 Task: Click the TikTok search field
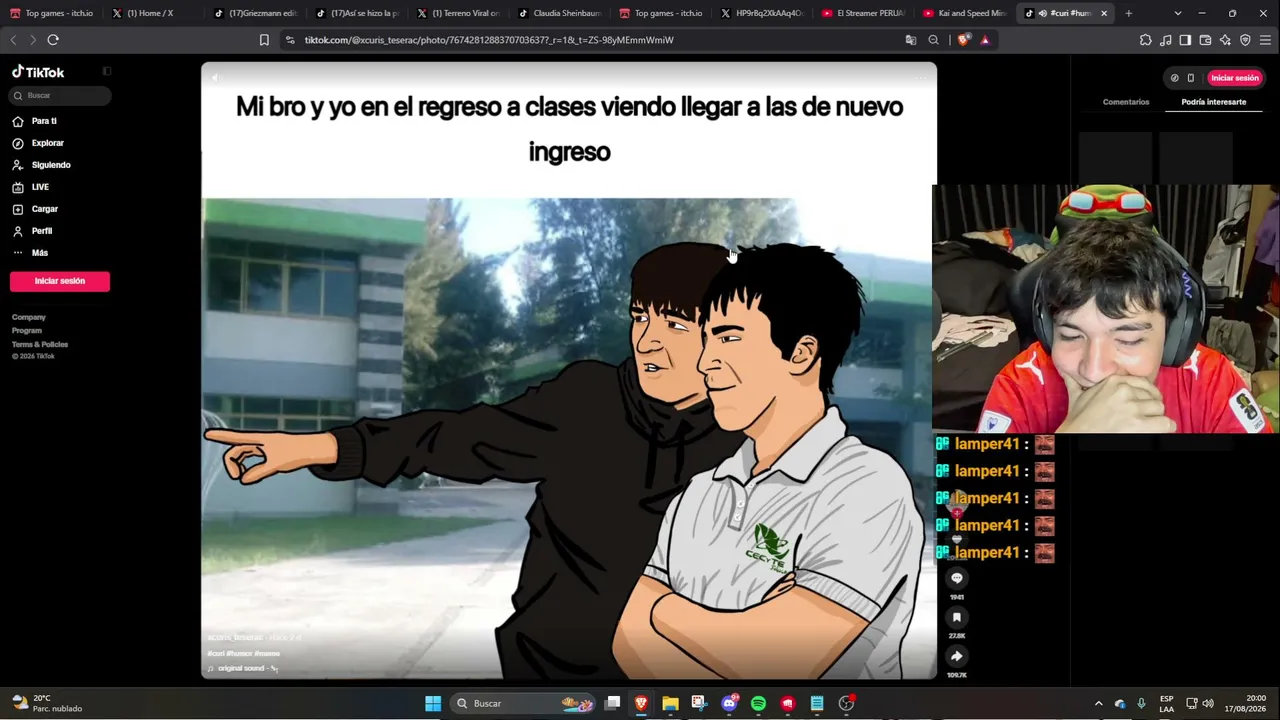[x=60, y=95]
